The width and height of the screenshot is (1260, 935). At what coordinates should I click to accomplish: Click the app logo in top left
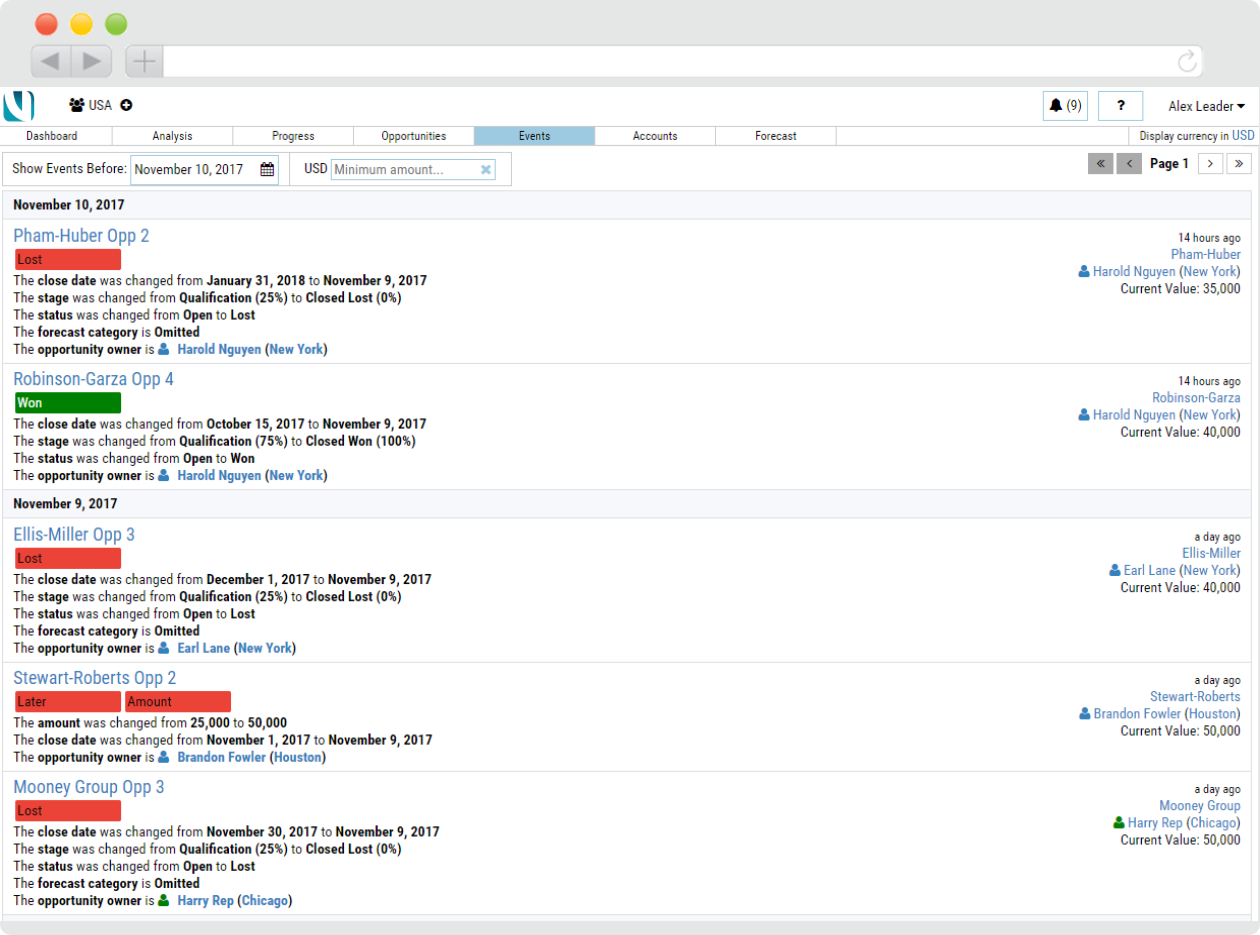pyautogui.click(x=19, y=106)
